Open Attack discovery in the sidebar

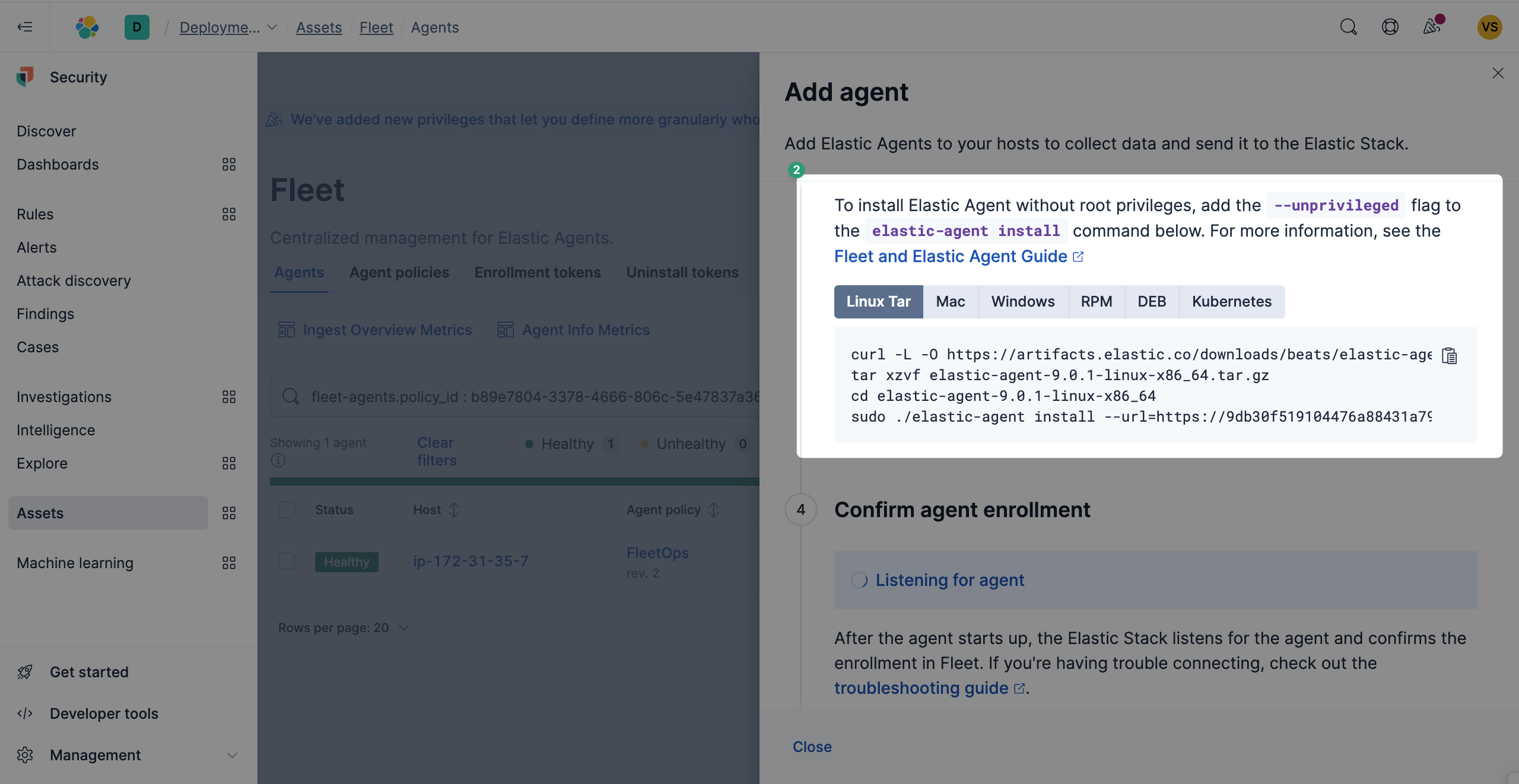click(74, 281)
